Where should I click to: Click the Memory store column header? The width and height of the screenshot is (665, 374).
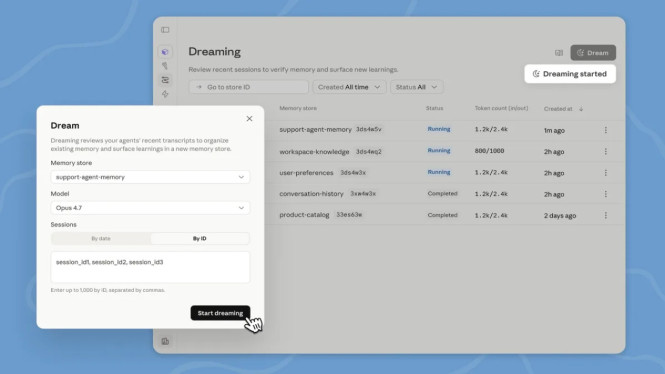(x=298, y=108)
